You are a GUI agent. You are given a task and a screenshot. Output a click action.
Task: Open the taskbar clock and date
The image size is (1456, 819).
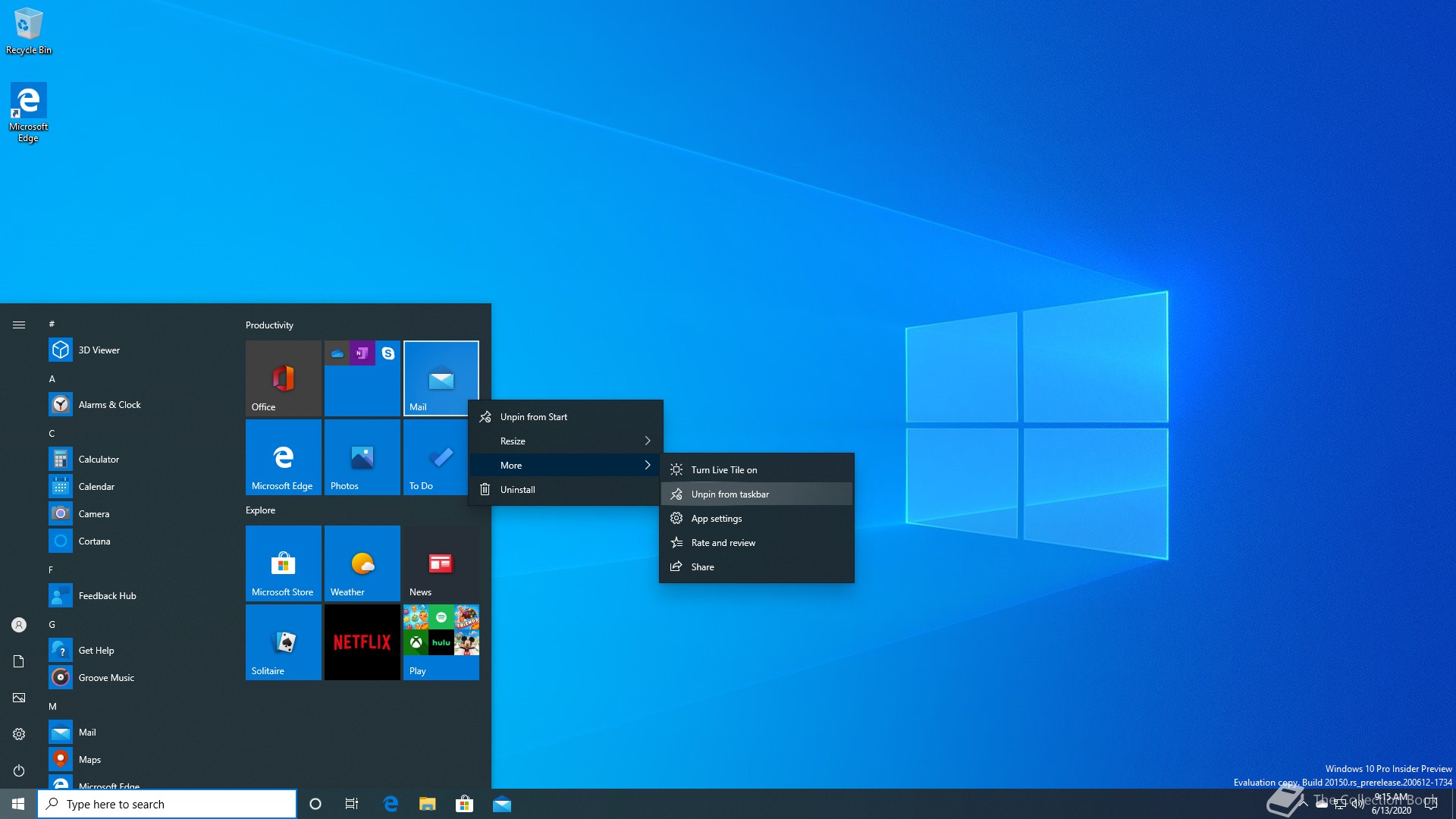pos(1392,804)
